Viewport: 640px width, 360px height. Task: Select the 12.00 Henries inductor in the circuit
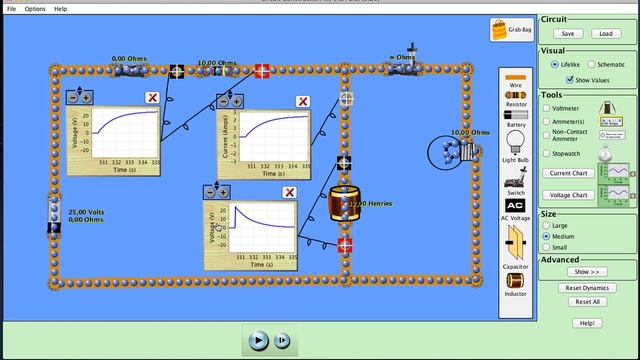(x=345, y=203)
